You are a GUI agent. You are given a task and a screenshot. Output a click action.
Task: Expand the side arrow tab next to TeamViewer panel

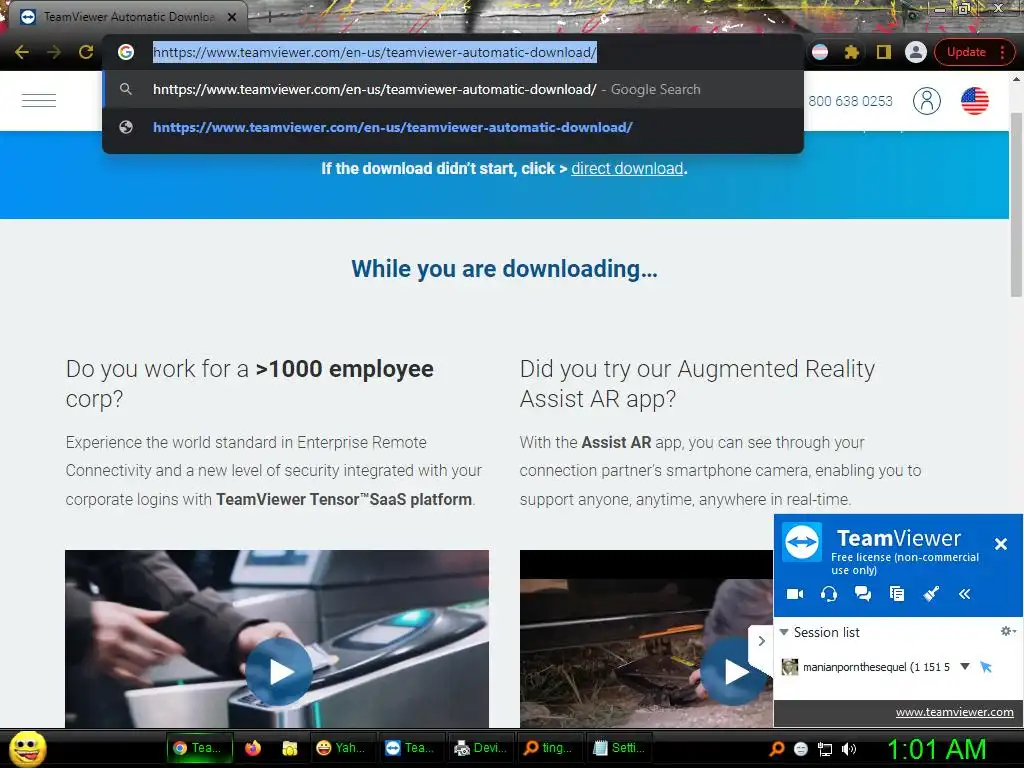pyautogui.click(x=761, y=641)
